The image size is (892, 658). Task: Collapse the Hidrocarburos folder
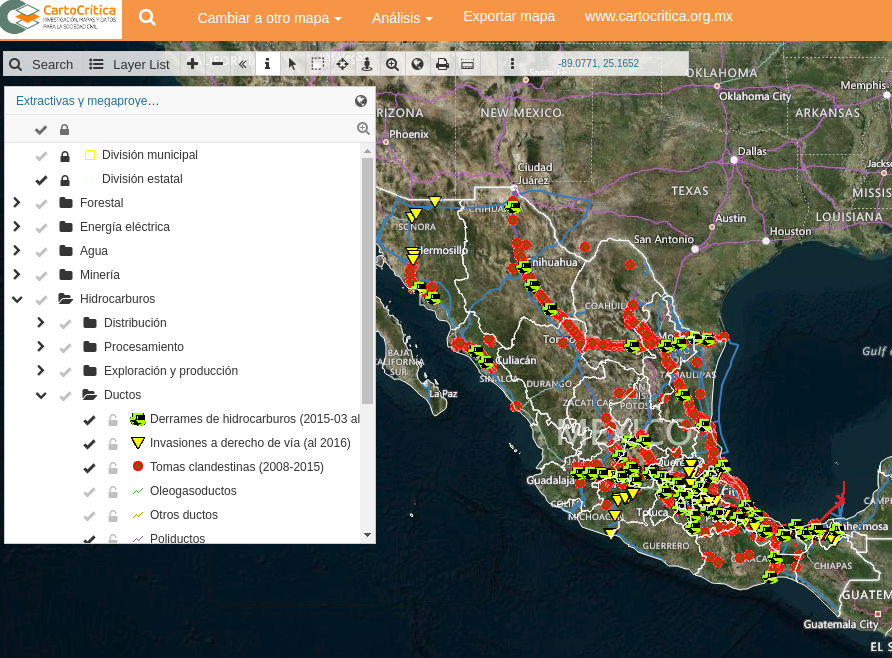[16, 299]
